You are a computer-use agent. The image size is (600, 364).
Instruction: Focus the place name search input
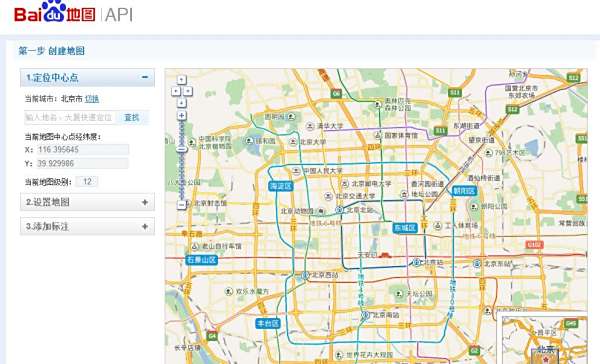[x=70, y=118]
